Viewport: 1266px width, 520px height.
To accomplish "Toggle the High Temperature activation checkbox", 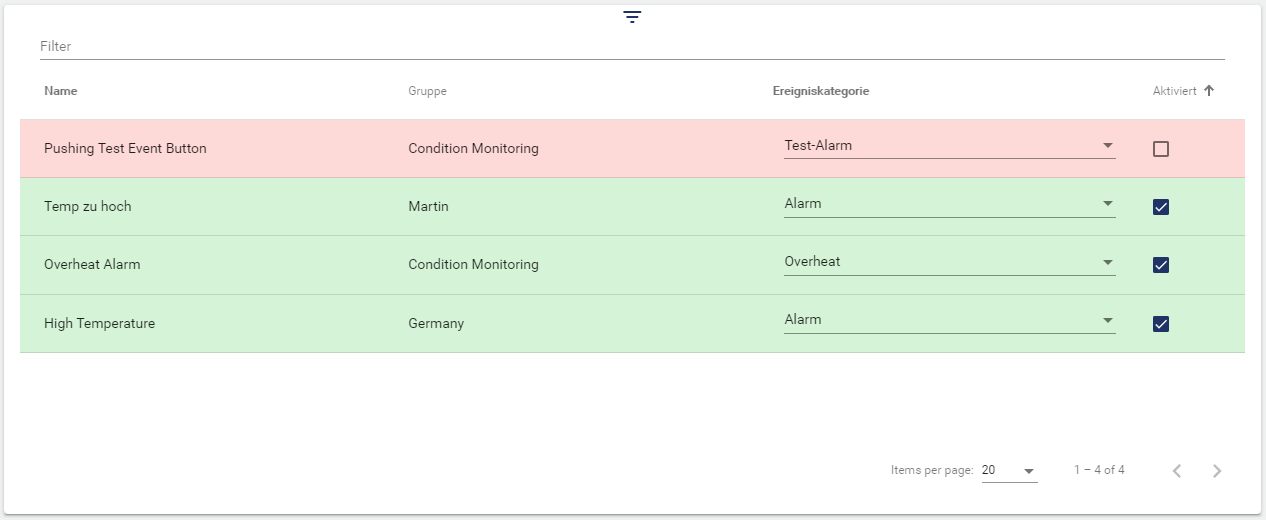I will click(x=1161, y=323).
